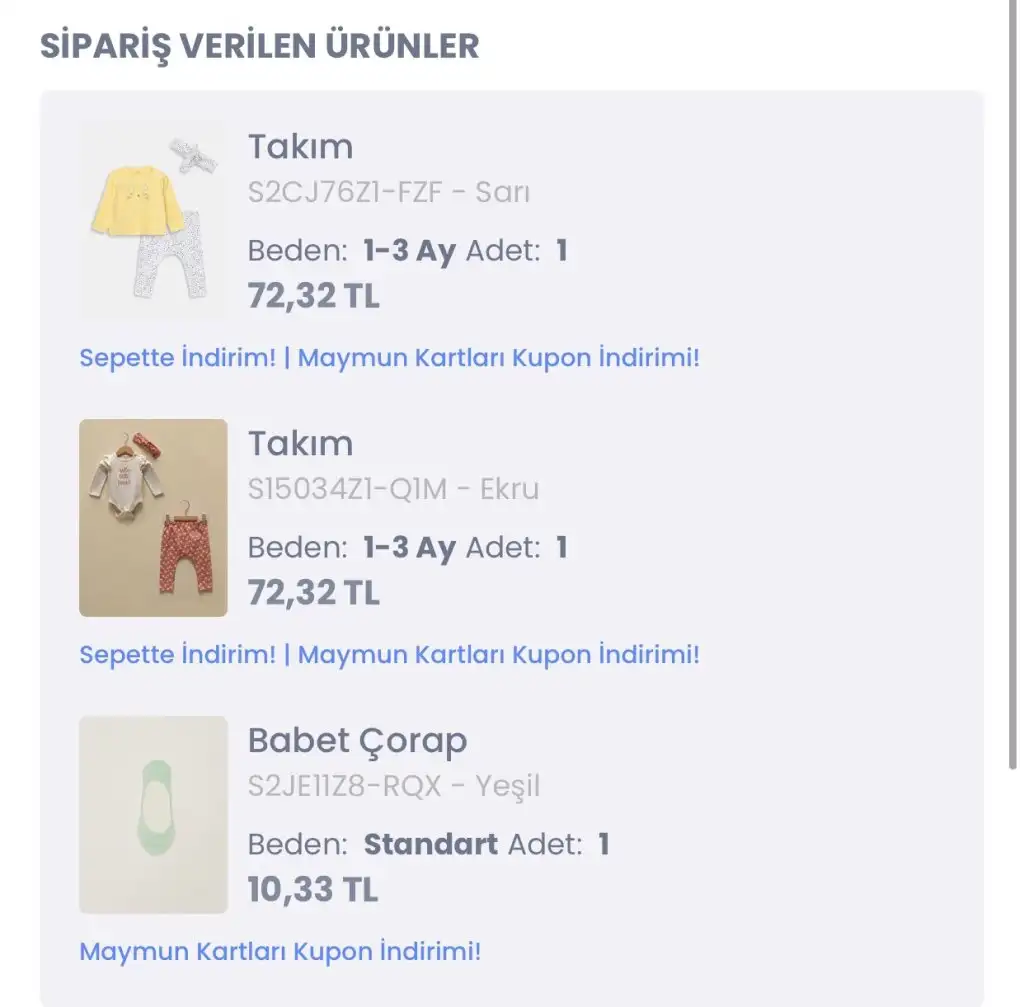Click the 1-3 Ay size of Sarı Takım
The width and height of the screenshot is (1024, 1007).
point(409,251)
